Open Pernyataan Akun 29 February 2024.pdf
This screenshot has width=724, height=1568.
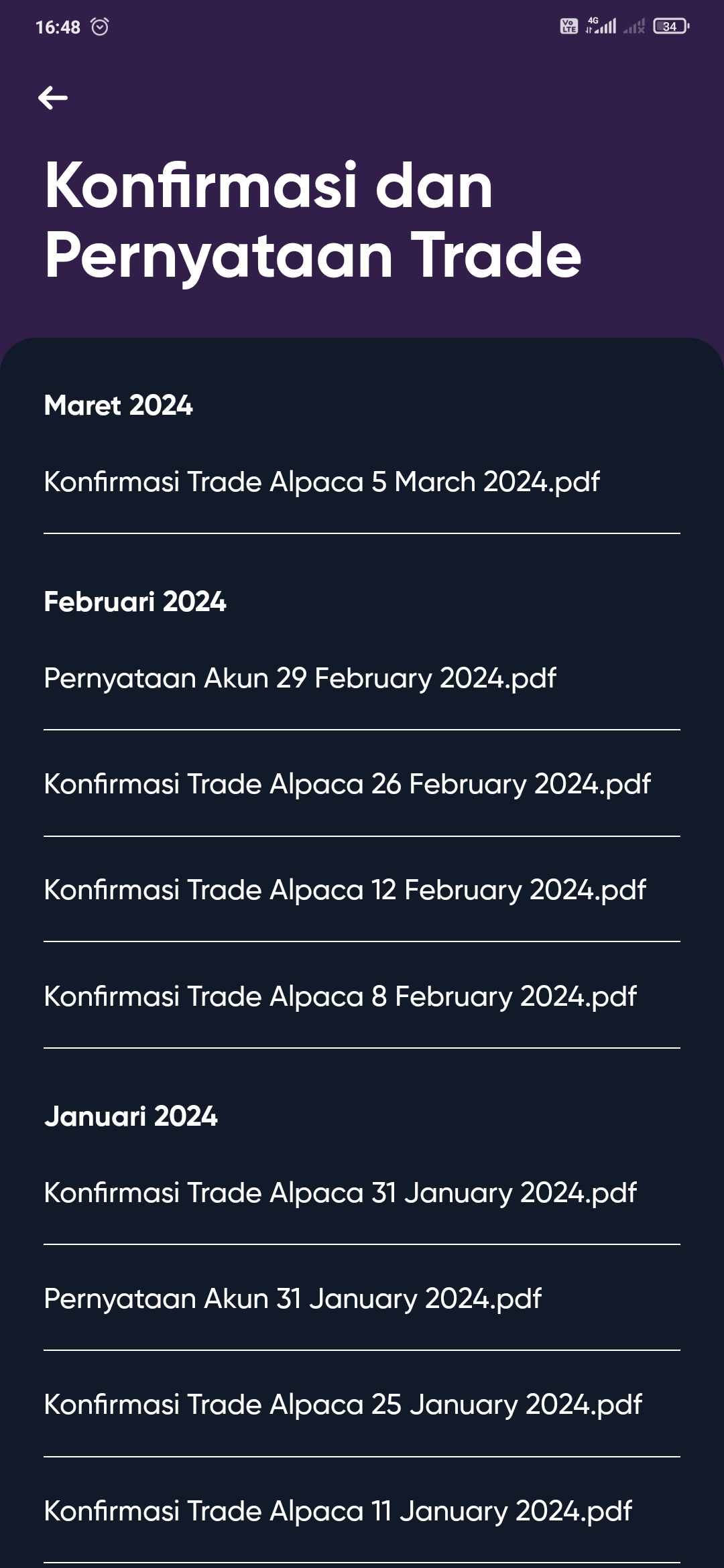362,678
